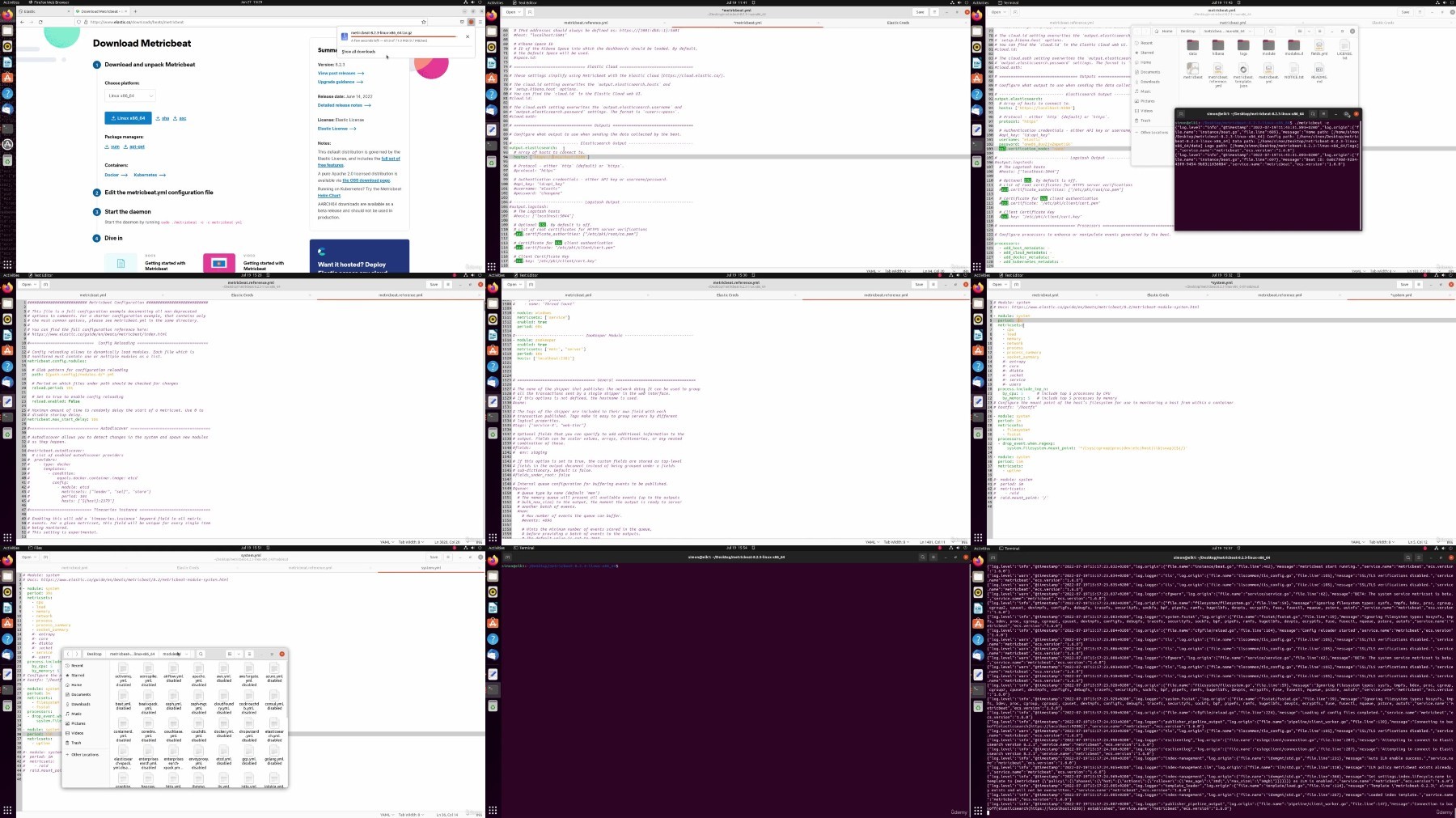Select the 'NOTICE.txt' file in Files
The image size is (1456, 818).
[1294, 72]
